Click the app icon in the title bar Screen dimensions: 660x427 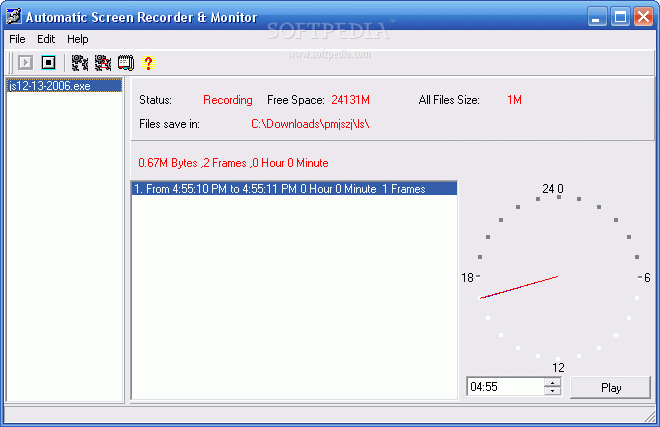click(x=13, y=16)
